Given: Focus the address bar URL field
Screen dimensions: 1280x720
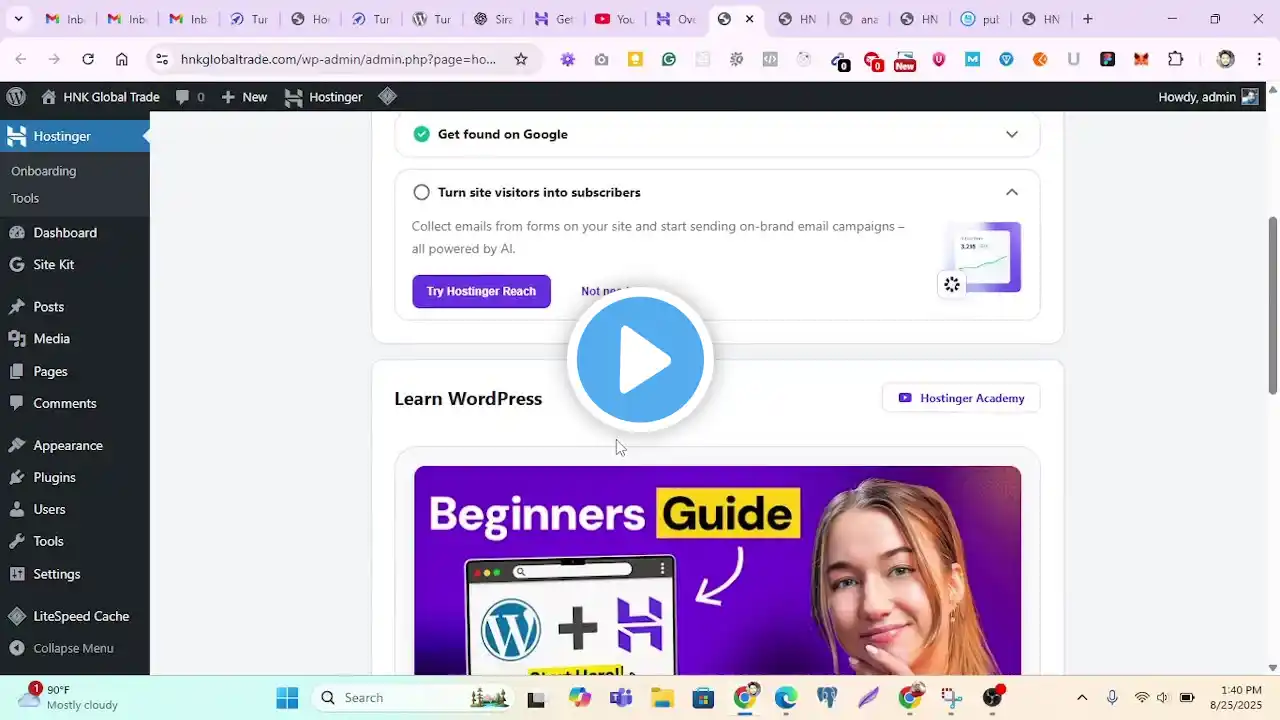Looking at the screenshot, I should [338, 59].
